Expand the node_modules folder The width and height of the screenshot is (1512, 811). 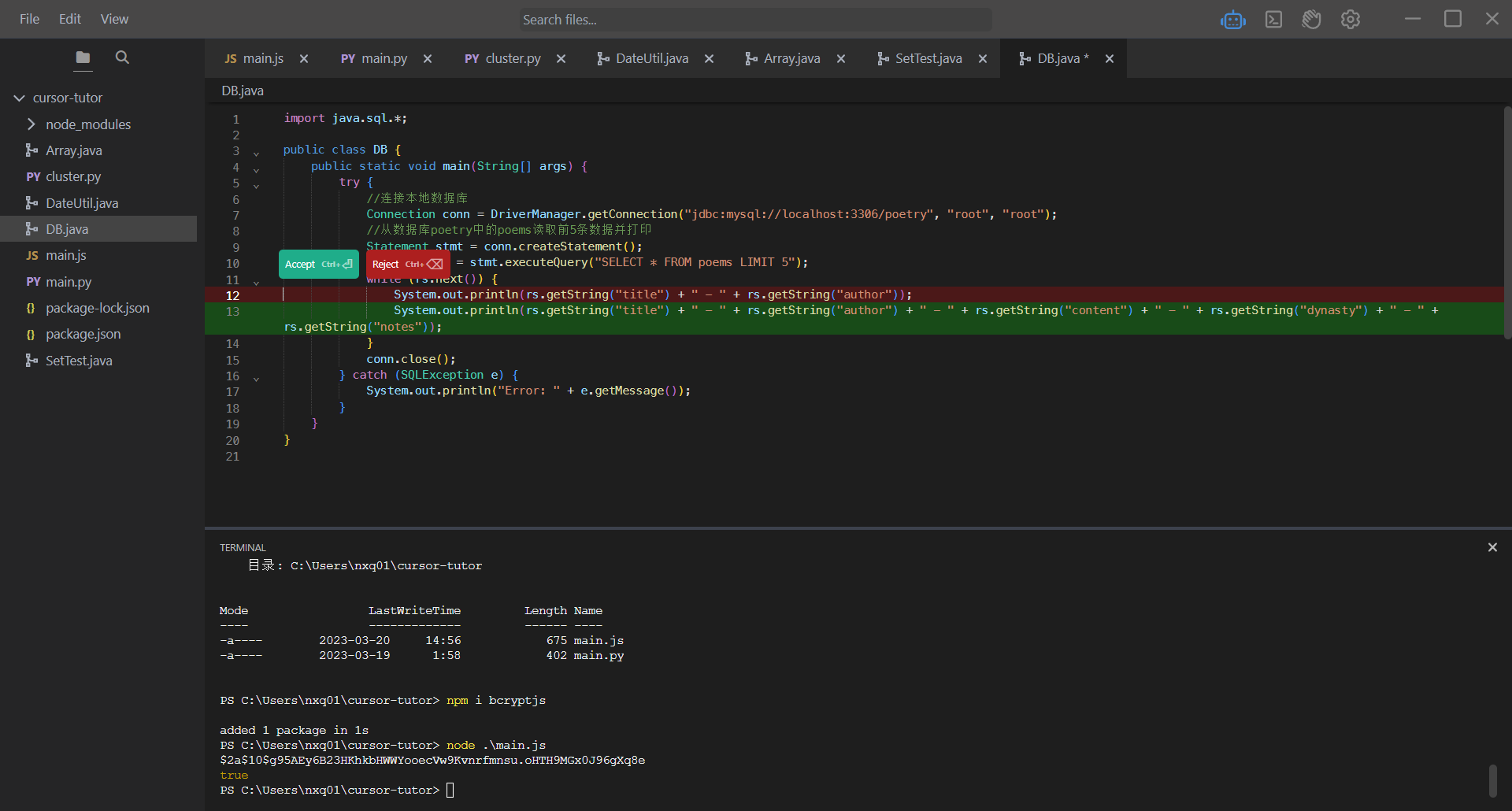(x=31, y=124)
